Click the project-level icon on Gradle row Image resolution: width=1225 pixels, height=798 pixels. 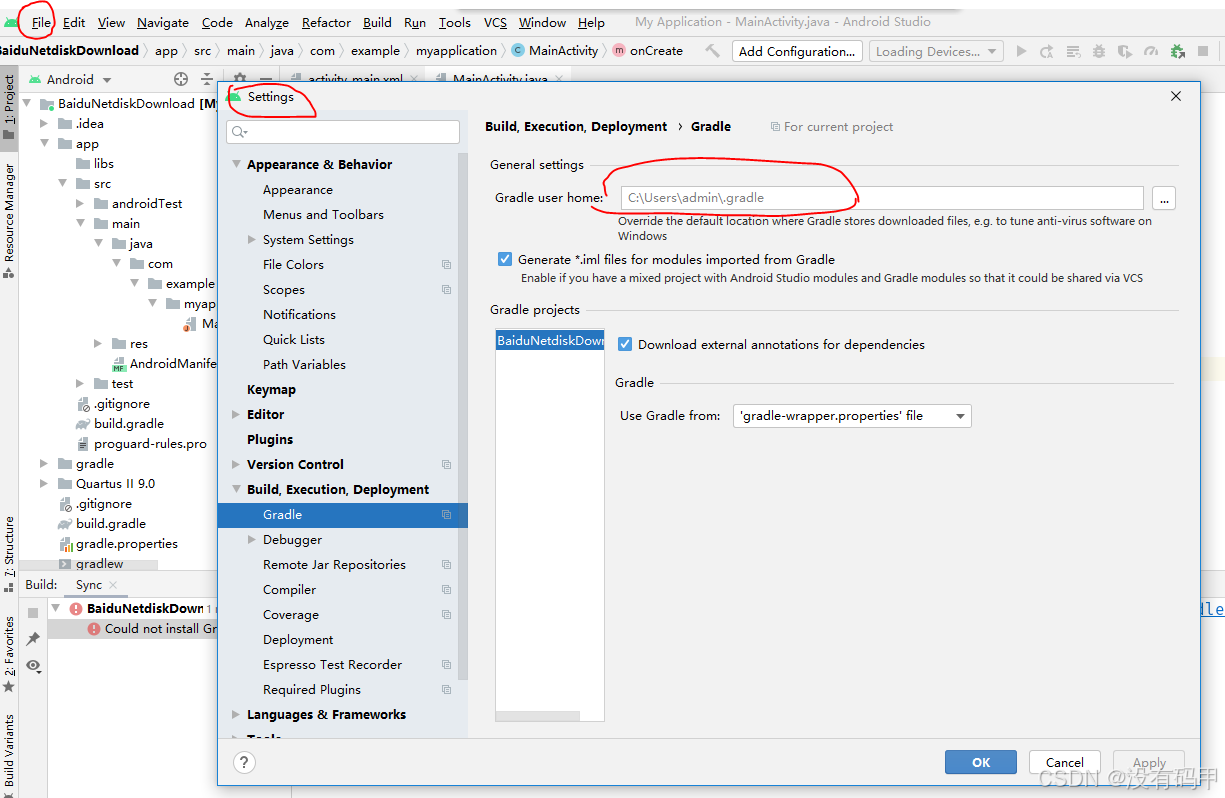click(446, 515)
